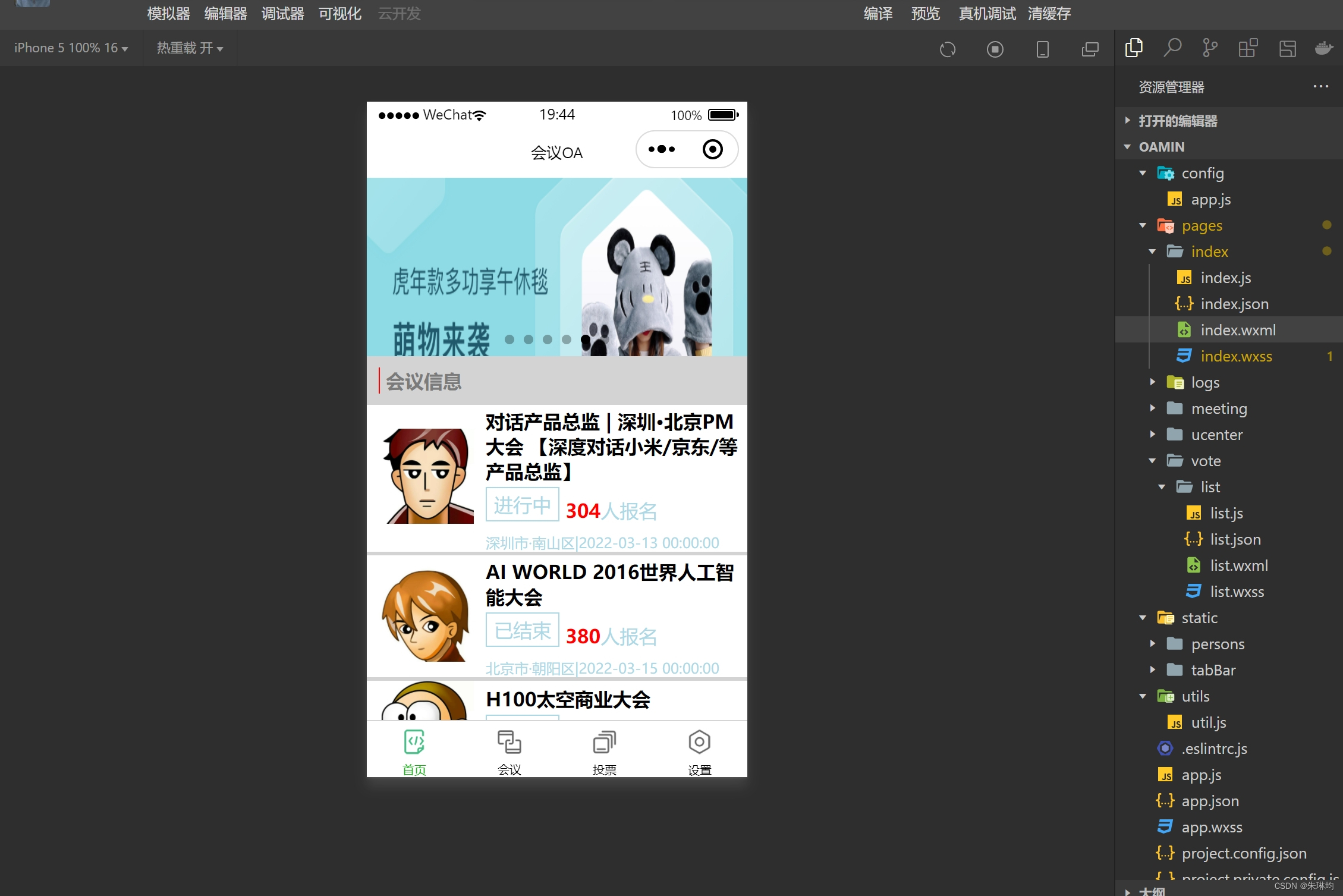The height and width of the screenshot is (896, 1343).
Task: Open iPhone 5 device selection dropdown
Action: coord(71,48)
